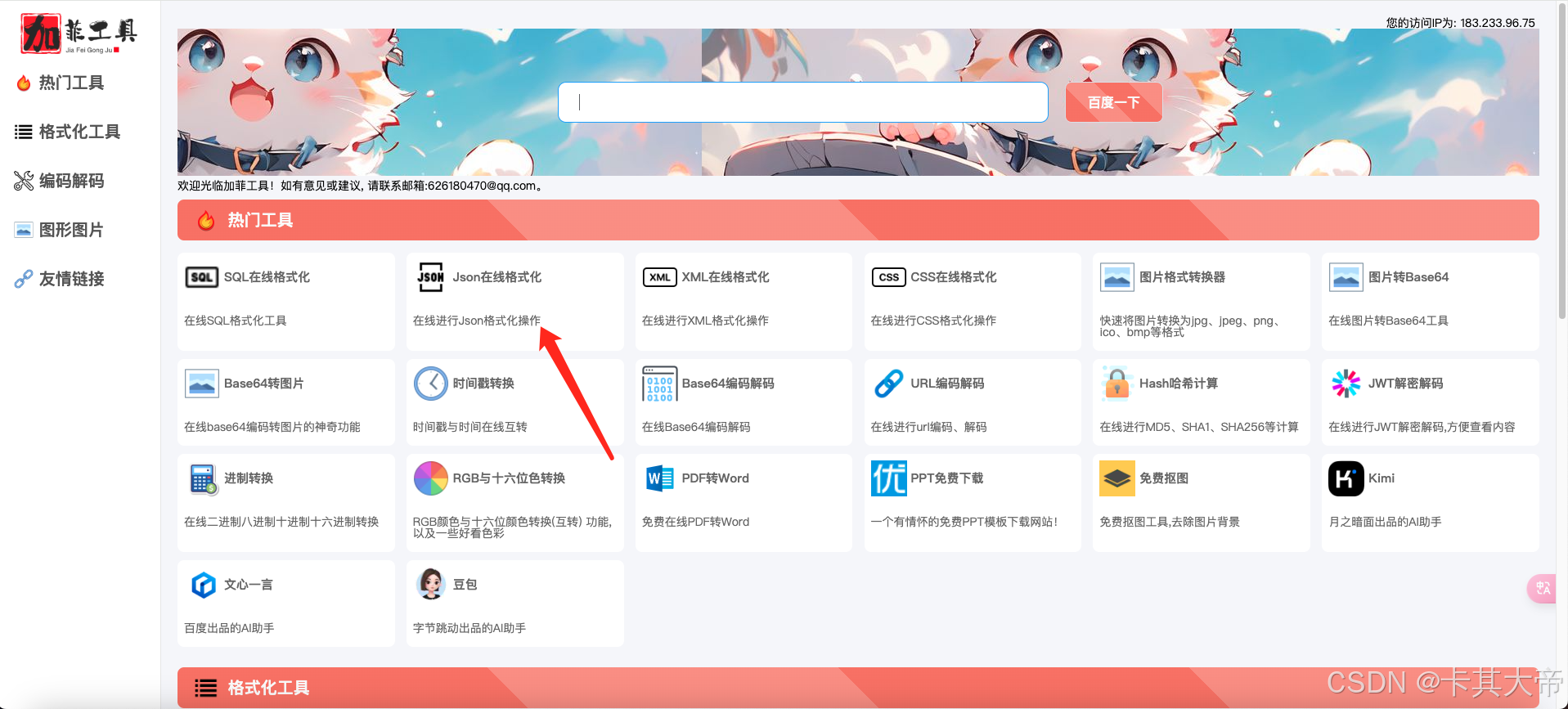This screenshot has width=1568, height=709.
Task: Open the Kimi title link
Action: [x=1382, y=478]
